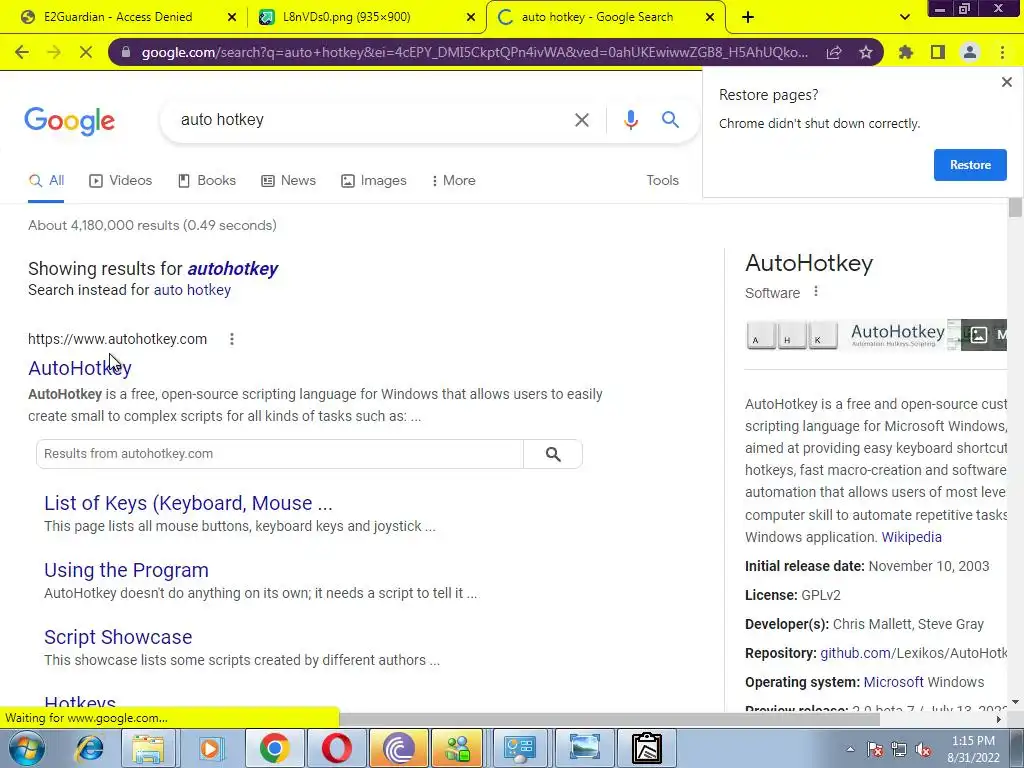
Task: Open knowledge panel more options dots
Action: click(816, 292)
